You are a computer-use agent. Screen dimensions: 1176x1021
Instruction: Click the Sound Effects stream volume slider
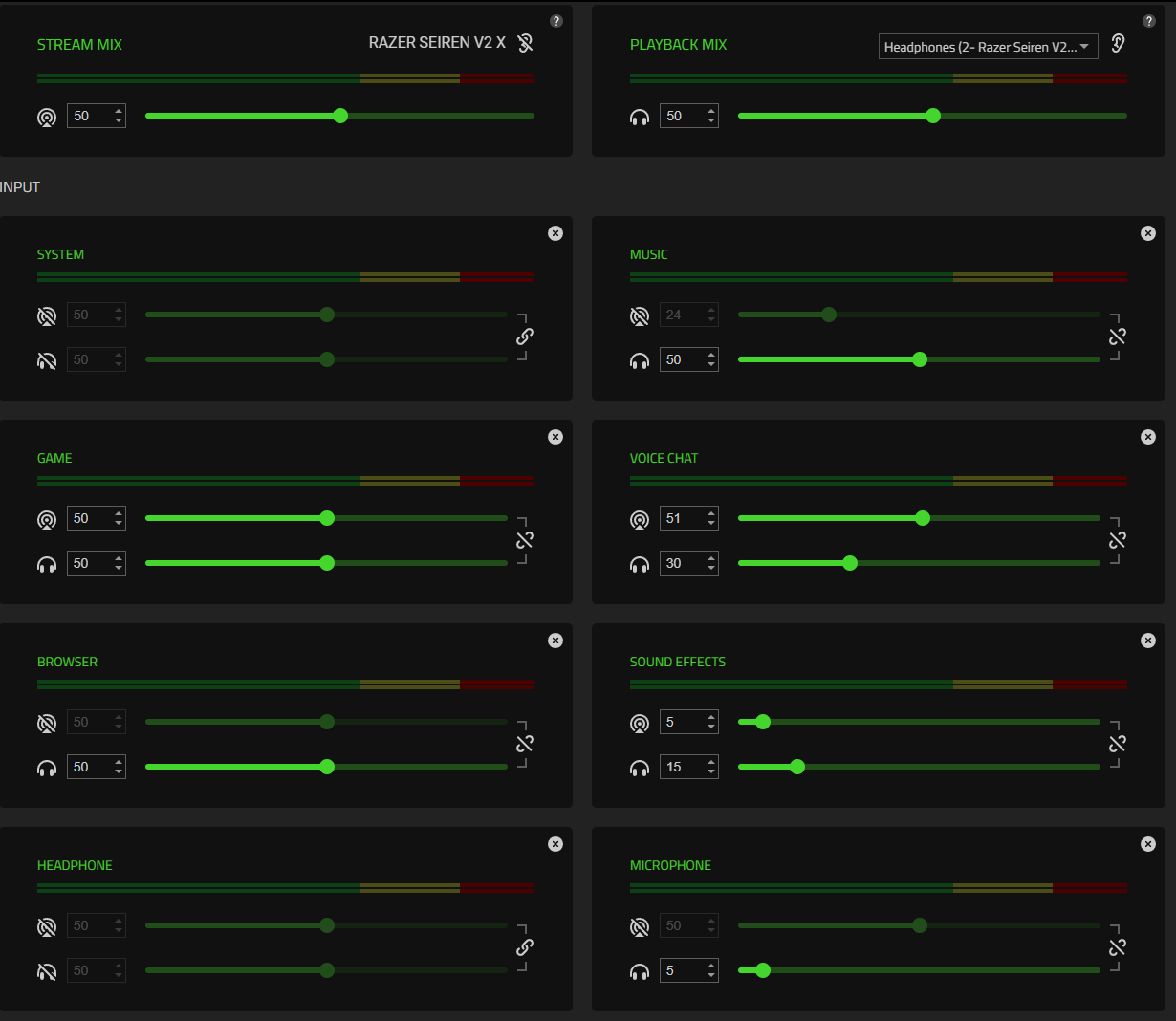[x=919, y=722]
